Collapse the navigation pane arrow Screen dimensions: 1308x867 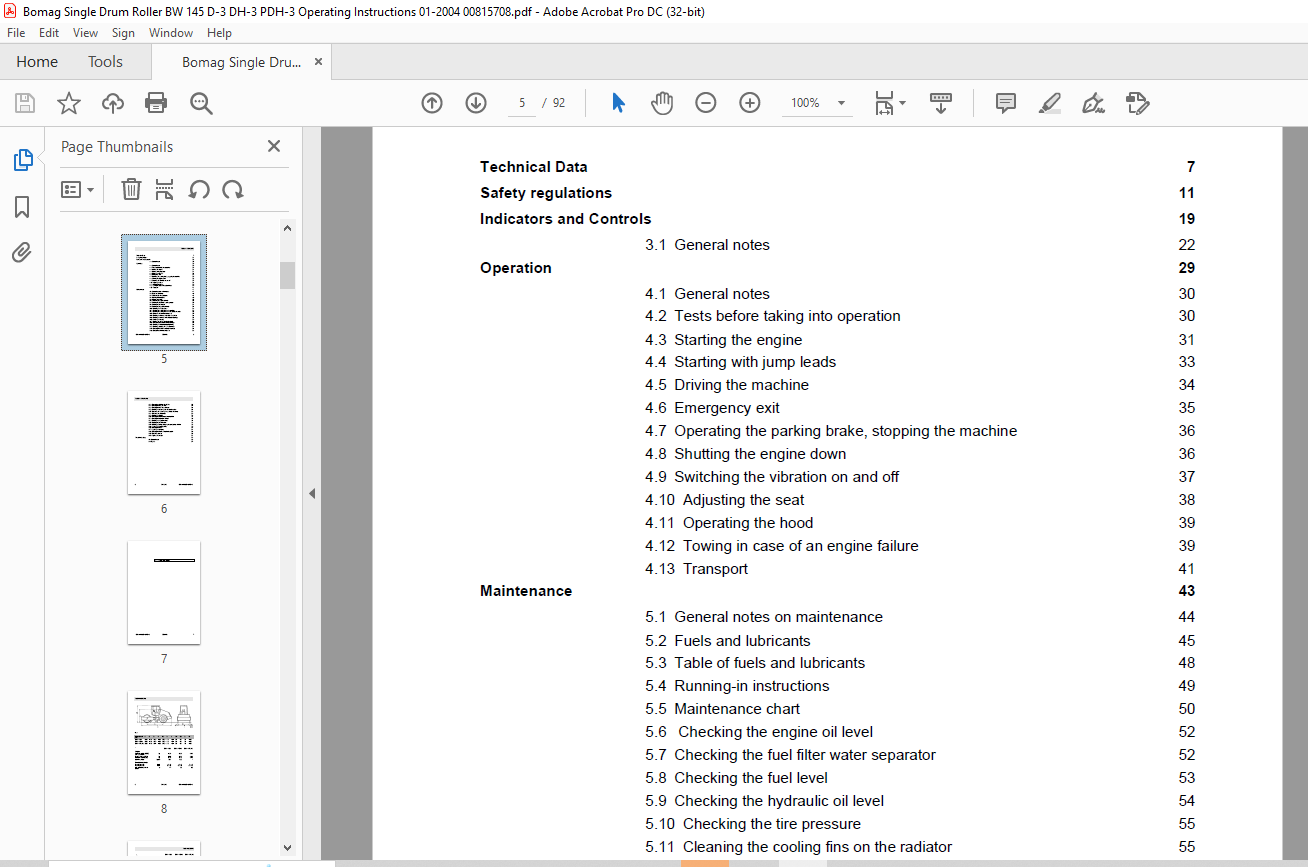point(312,494)
